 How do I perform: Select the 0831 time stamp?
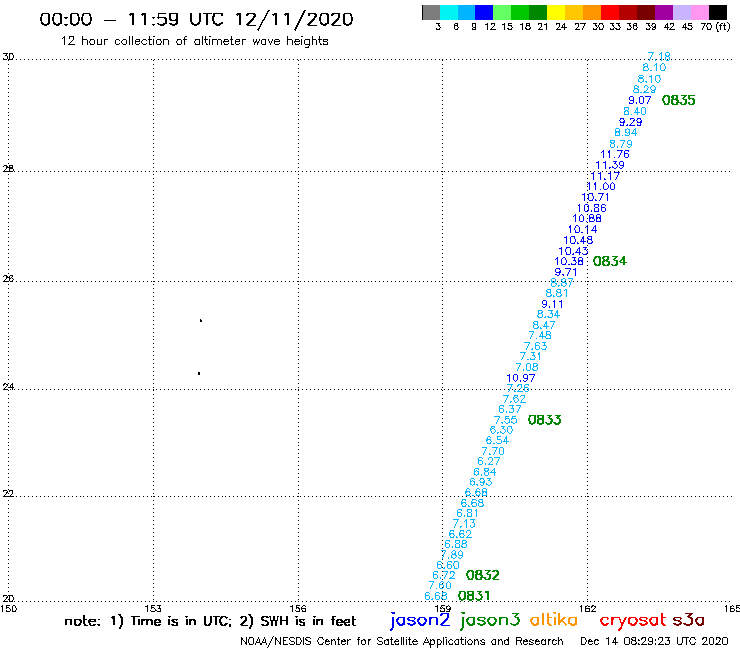click(x=474, y=596)
